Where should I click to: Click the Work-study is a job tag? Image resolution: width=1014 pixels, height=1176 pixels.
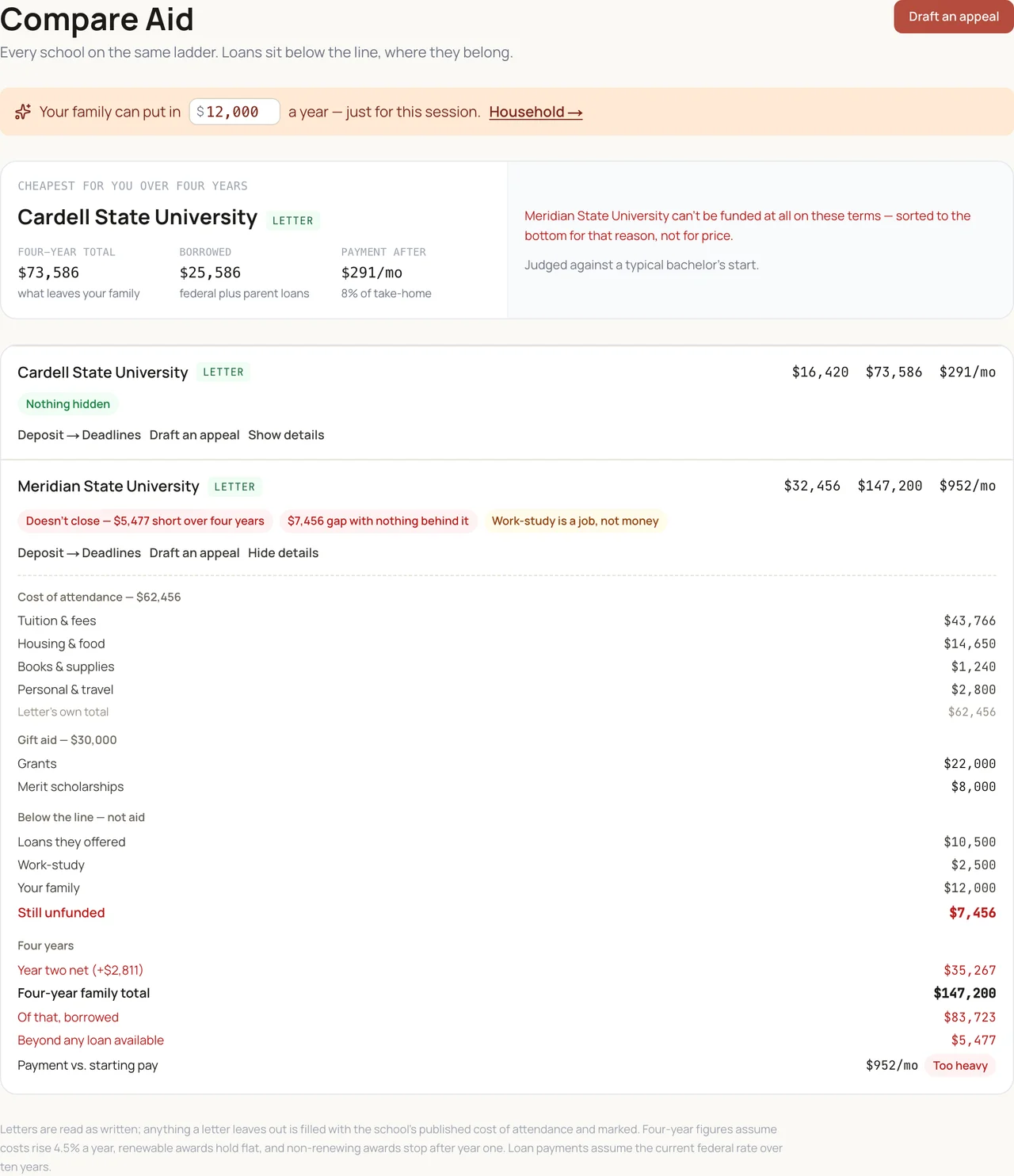pyautogui.click(x=575, y=521)
